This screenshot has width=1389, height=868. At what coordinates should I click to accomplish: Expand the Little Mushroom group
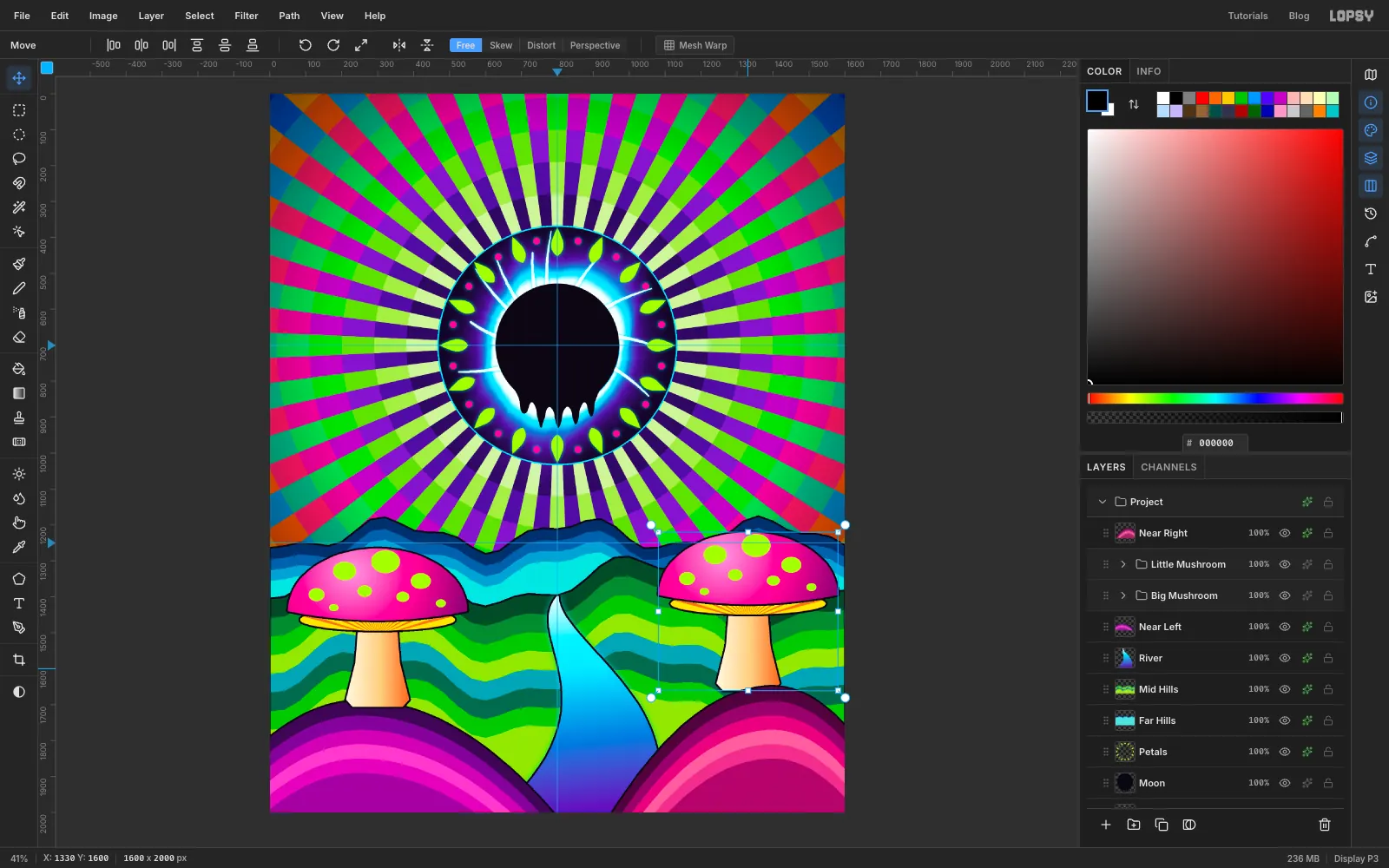tap(1123, 564)
